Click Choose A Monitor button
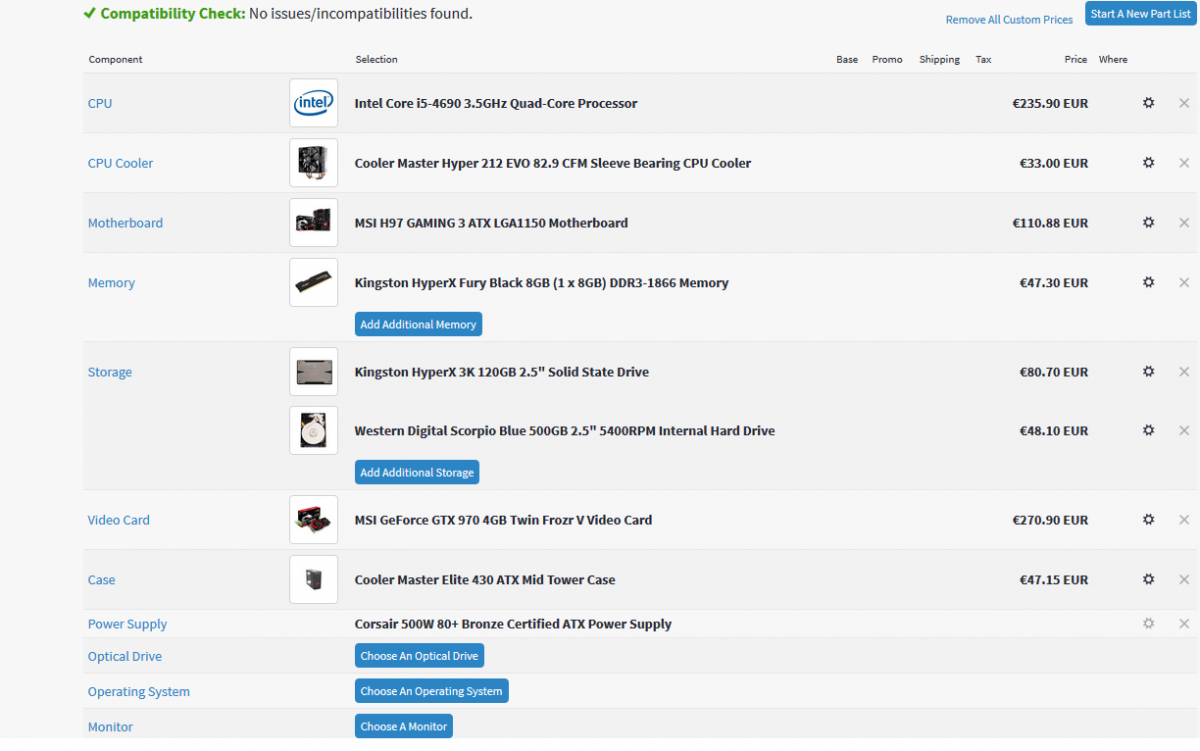 coord(404,726)
